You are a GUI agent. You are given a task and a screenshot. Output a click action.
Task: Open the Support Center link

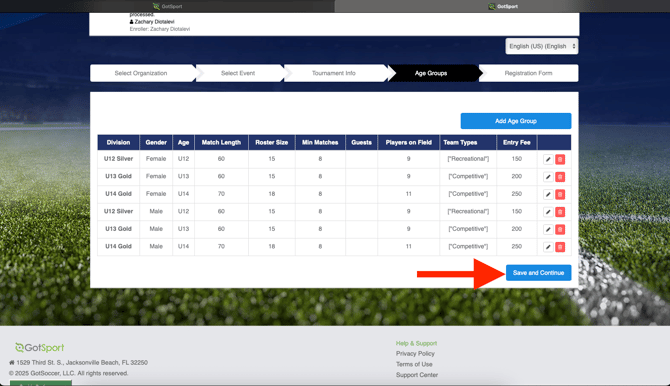417,375
